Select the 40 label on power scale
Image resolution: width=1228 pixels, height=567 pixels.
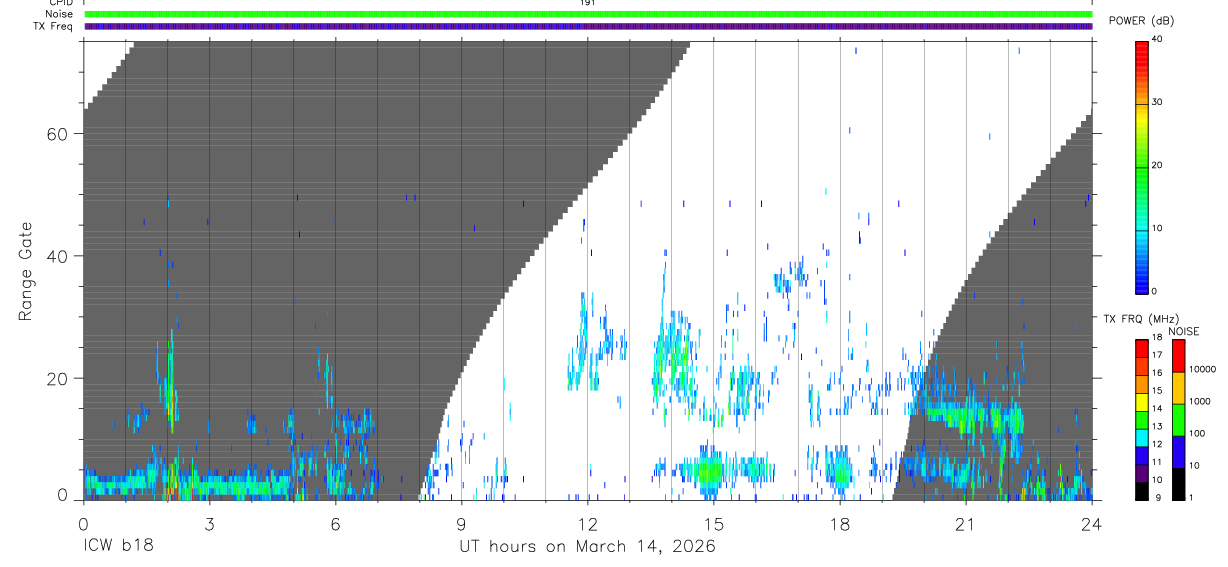coord(1157,39)
